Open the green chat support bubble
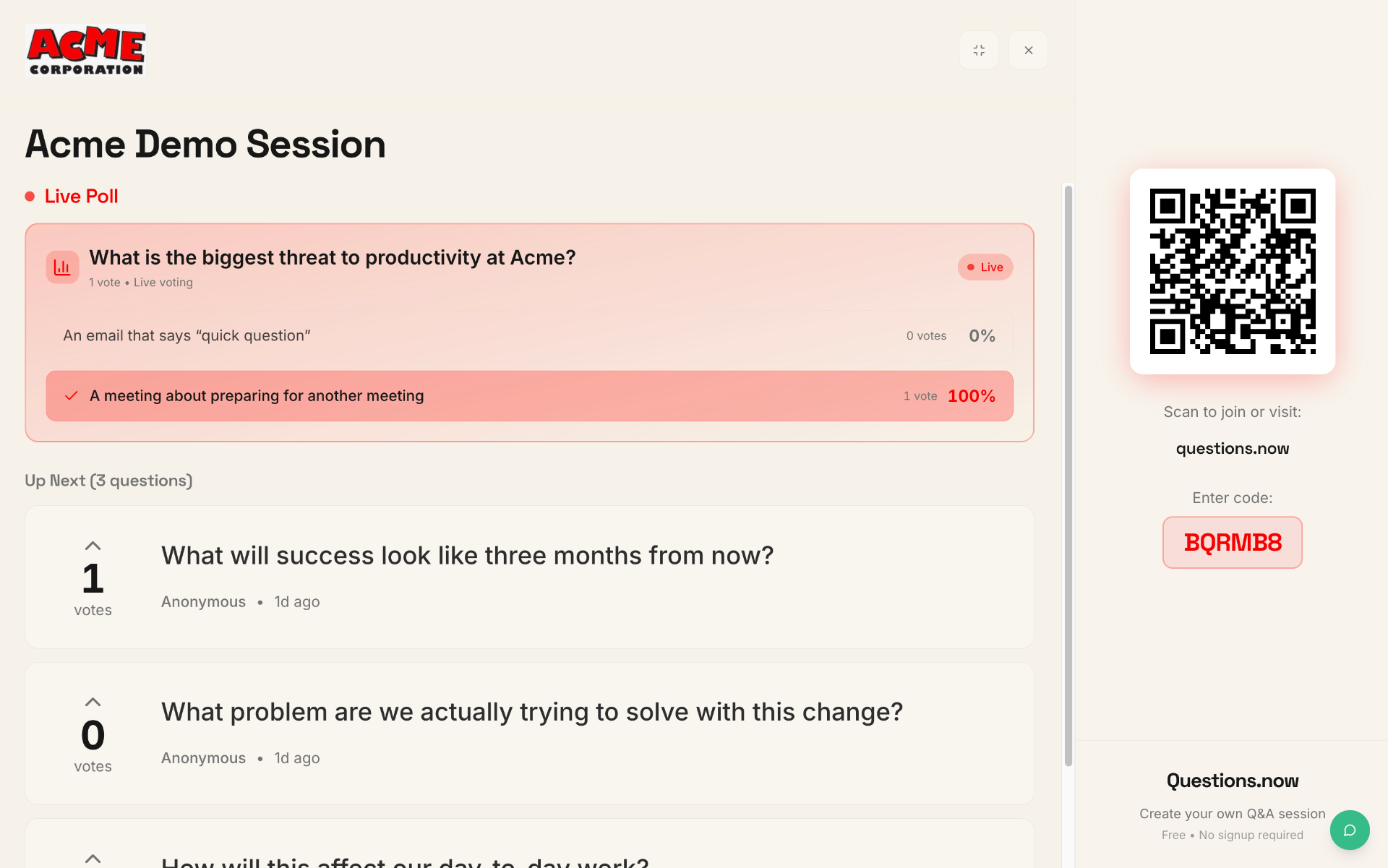The height and width of the screenshot is (868, 1388). click(x=1349, y=830)
